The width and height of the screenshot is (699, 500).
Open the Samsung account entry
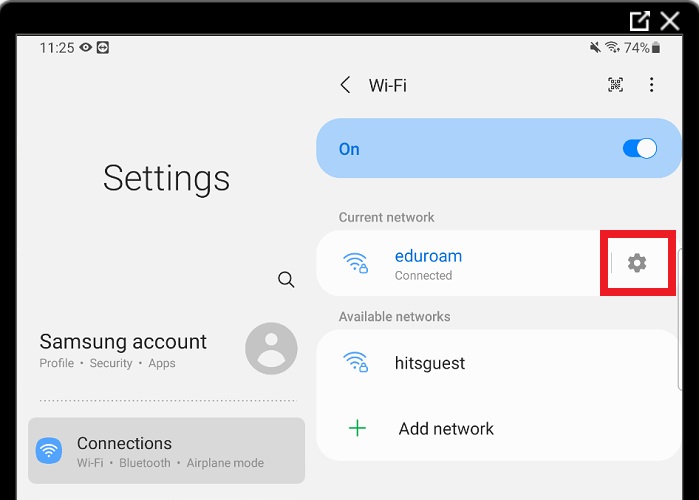coord(123,349)
